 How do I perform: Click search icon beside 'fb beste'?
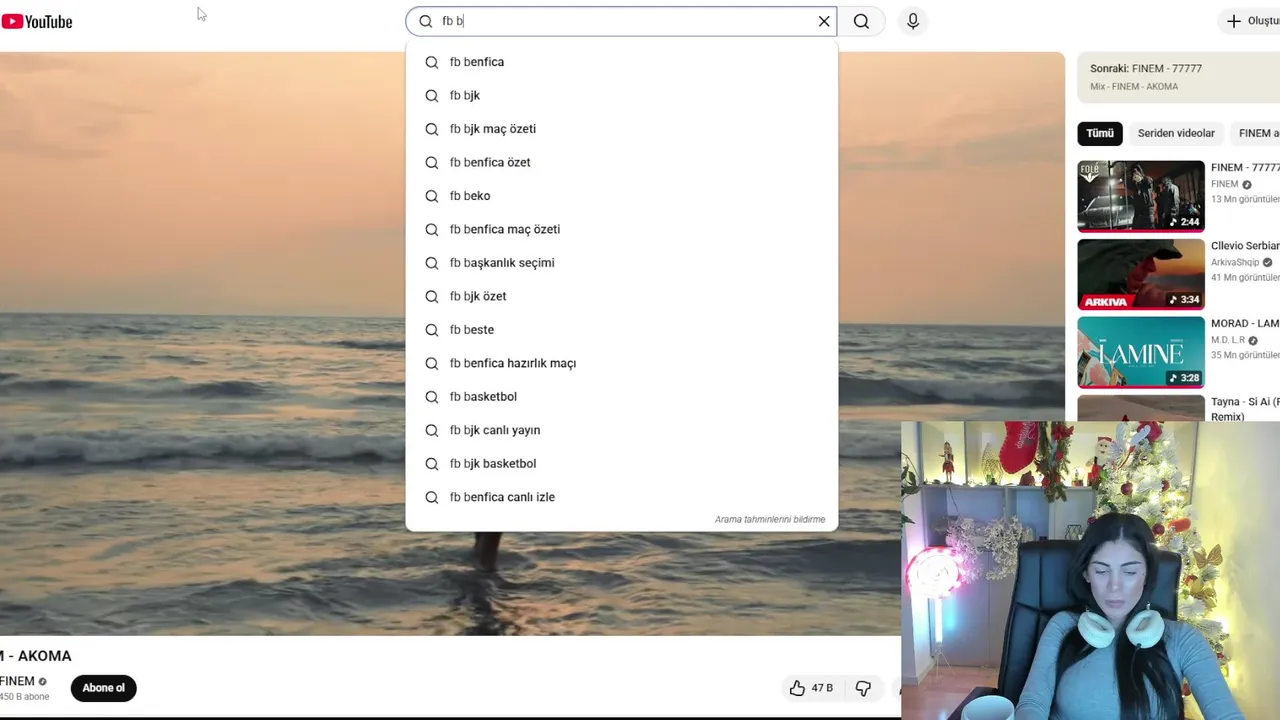[x=432, y=330]
